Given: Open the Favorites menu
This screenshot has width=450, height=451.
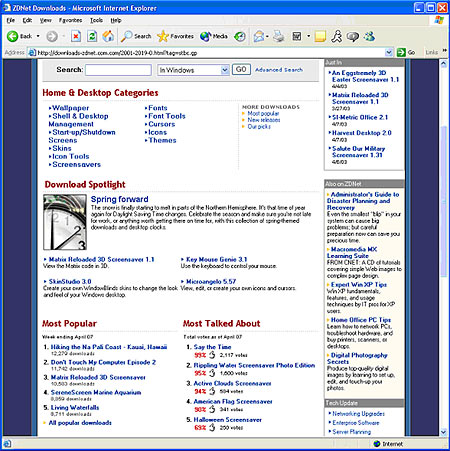Looking at the screenshot, I should pyautogui.click(x=70, y=20).
